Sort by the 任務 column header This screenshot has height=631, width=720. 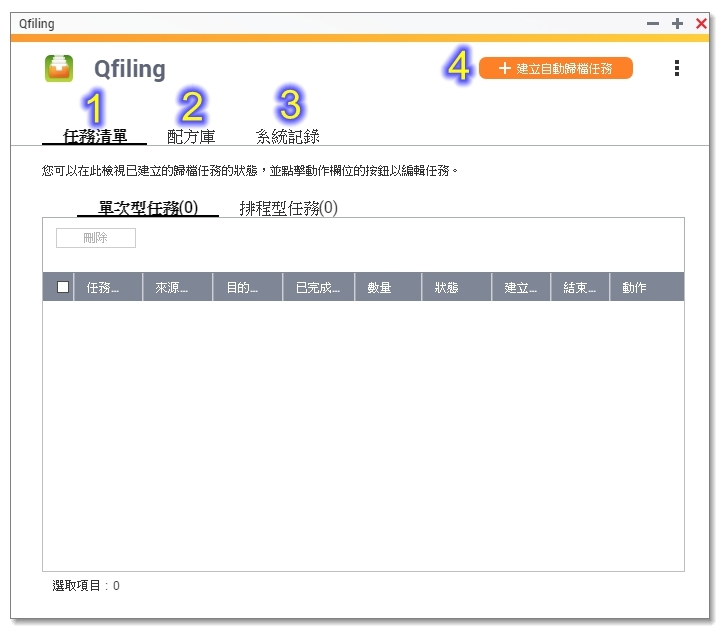[x=108, y=287]
